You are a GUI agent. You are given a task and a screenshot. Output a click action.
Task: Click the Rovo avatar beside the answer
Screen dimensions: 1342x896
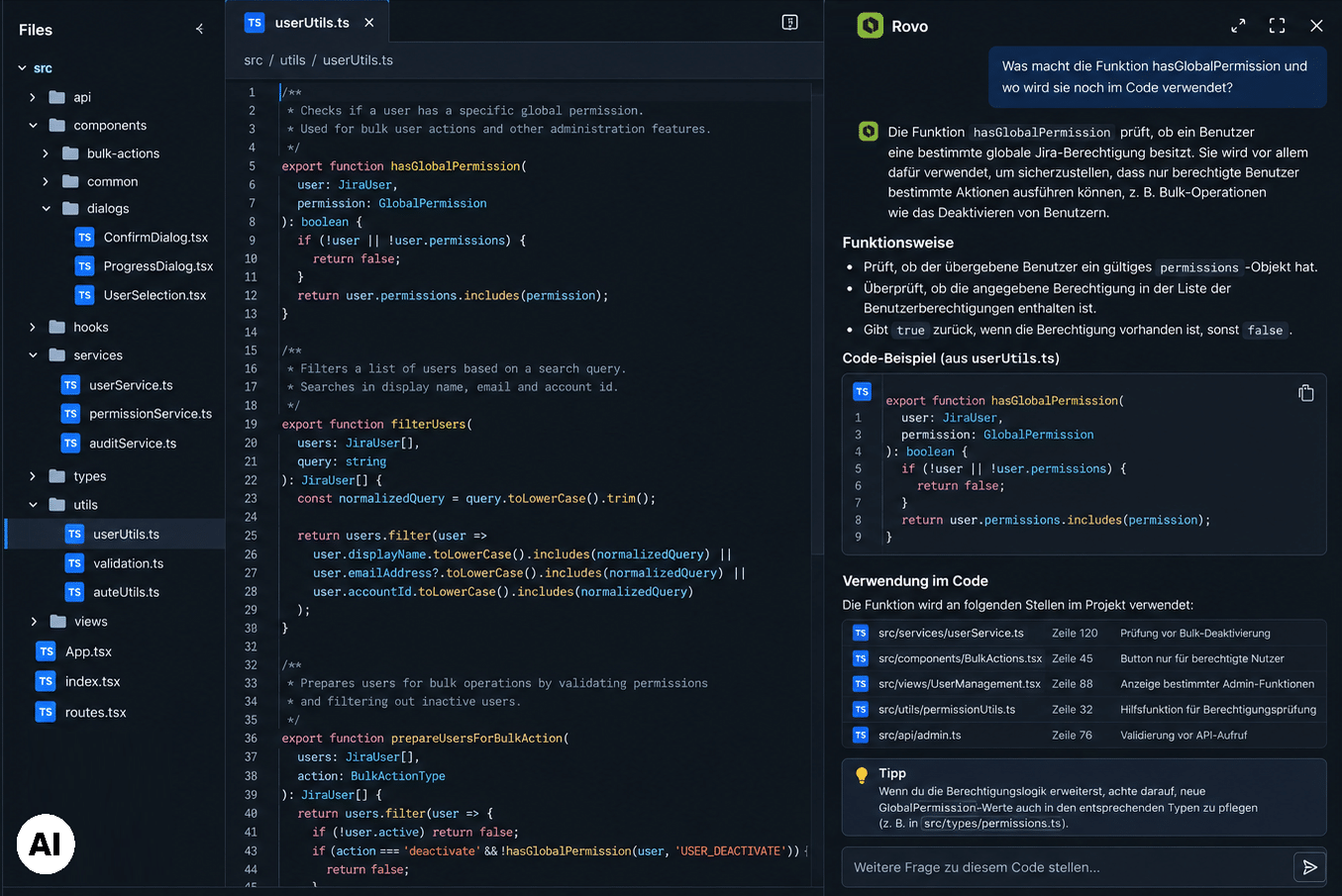tap(869, 131)
